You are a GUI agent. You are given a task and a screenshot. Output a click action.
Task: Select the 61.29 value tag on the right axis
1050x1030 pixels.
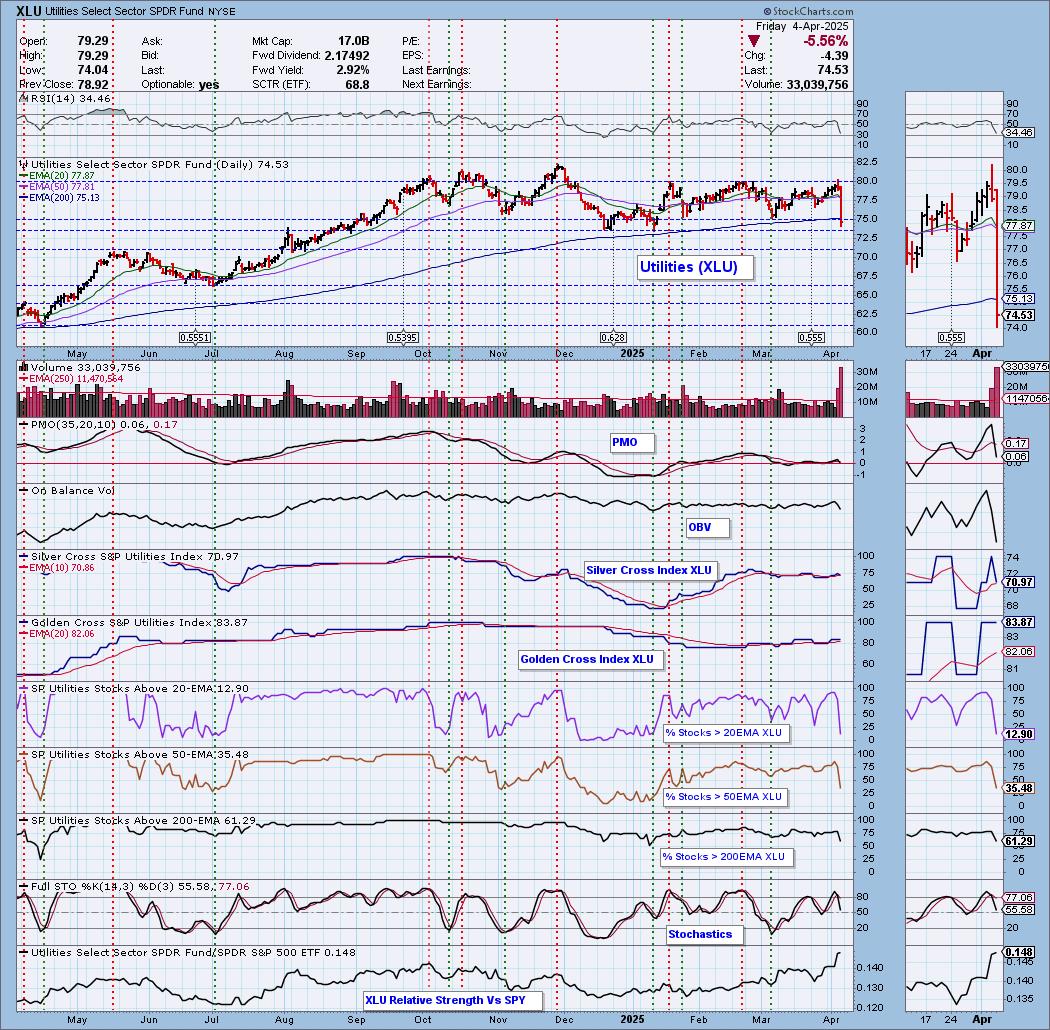click(1019, 841)
